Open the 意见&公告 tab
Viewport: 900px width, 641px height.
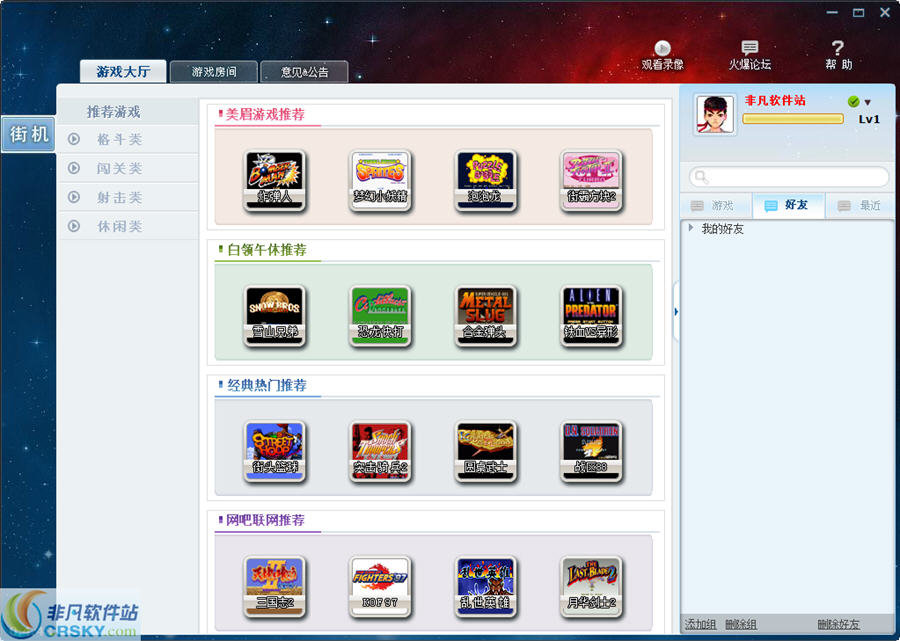coord(304,72)
